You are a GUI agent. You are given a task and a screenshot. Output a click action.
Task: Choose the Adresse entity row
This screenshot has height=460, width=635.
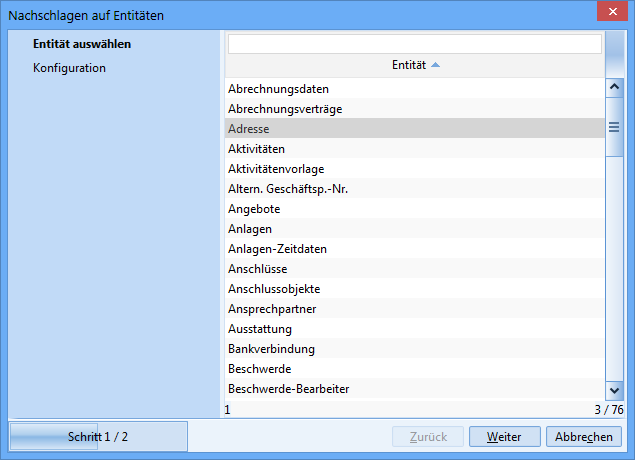[248, 129]
